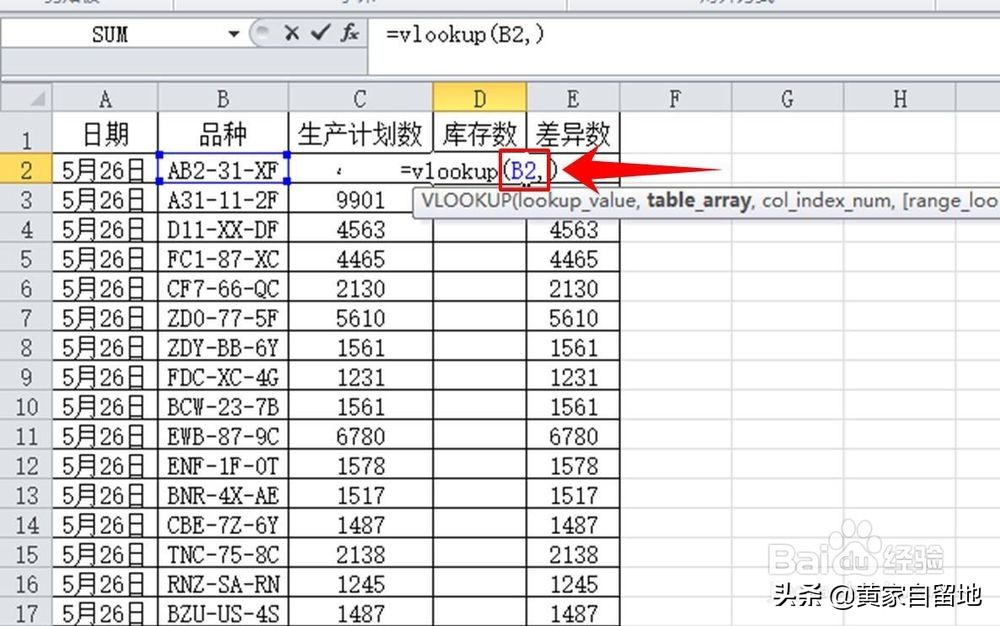Select cell CBE-7Z-6Y

coord(223,525)
